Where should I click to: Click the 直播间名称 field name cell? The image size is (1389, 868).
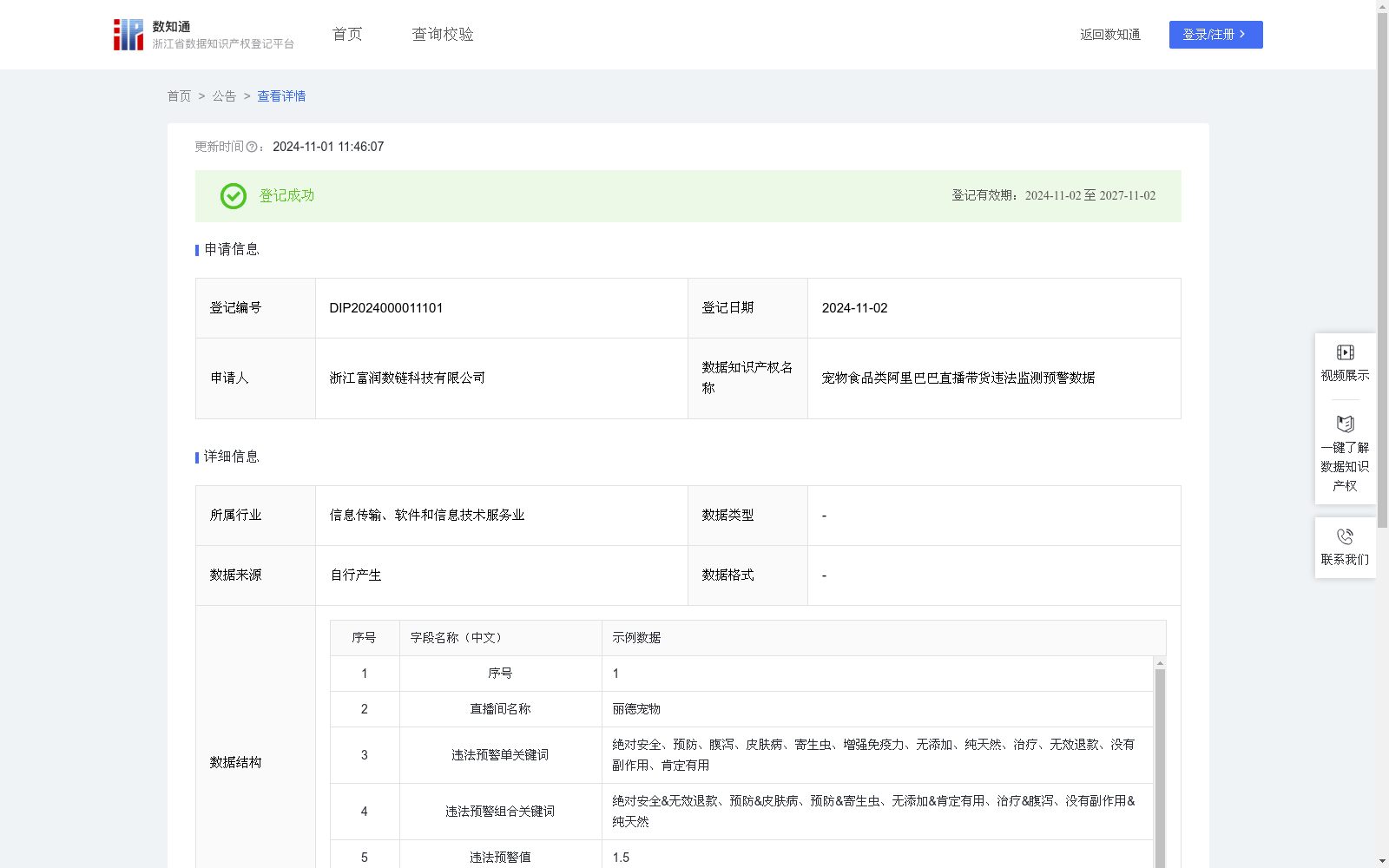pos(501,709)
